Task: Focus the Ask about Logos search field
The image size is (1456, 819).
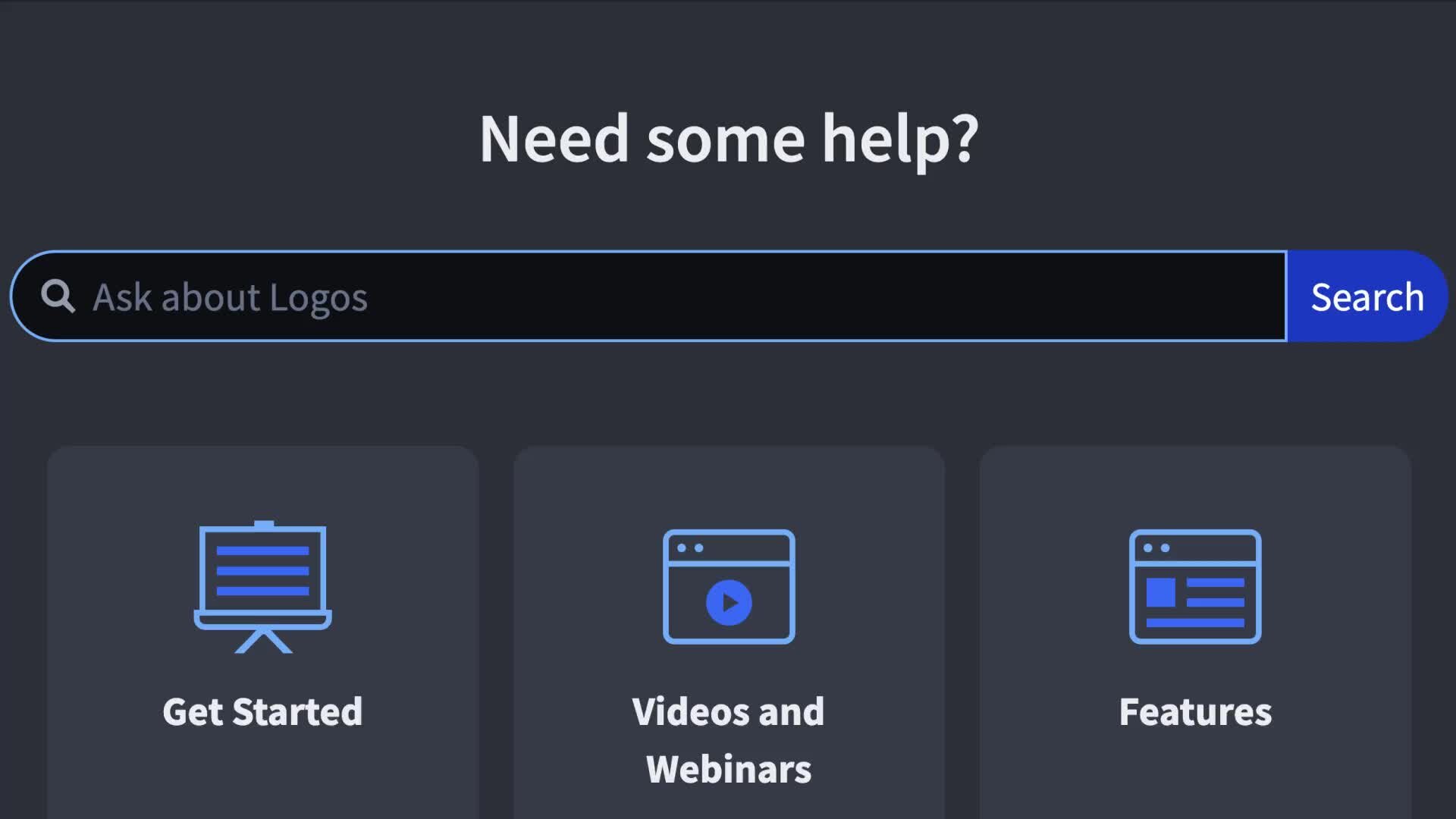Action: pos(649,297)
